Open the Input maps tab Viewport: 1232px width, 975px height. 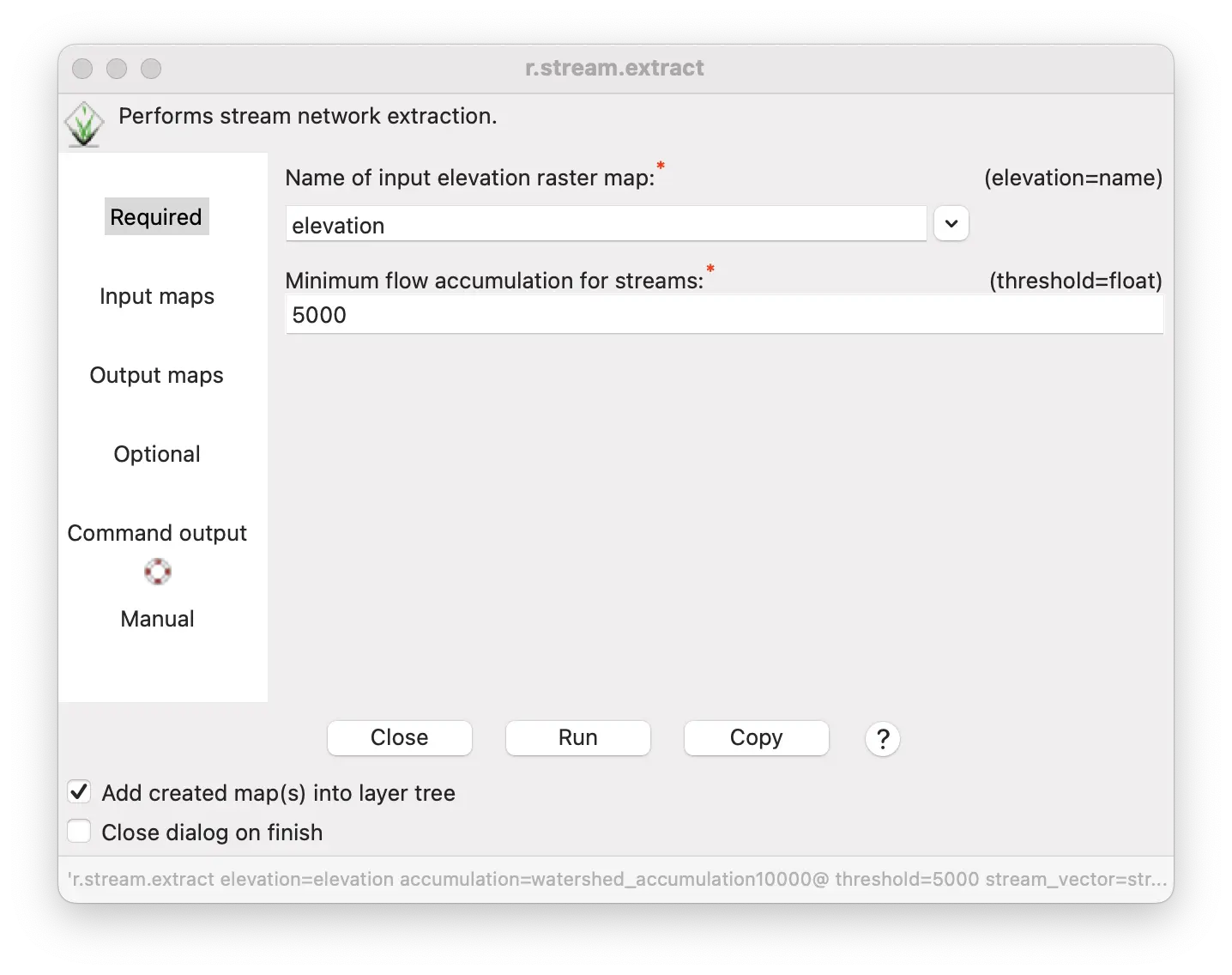[157, 296]
